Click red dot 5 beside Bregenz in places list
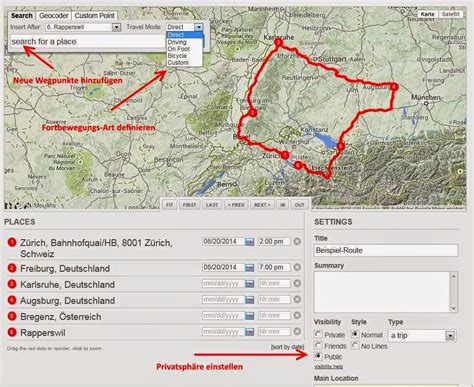 12,316
